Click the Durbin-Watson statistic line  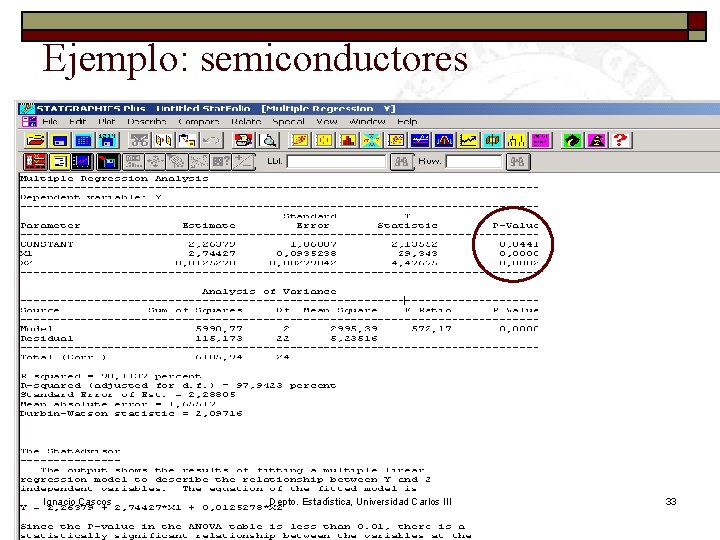coord(131,413)
